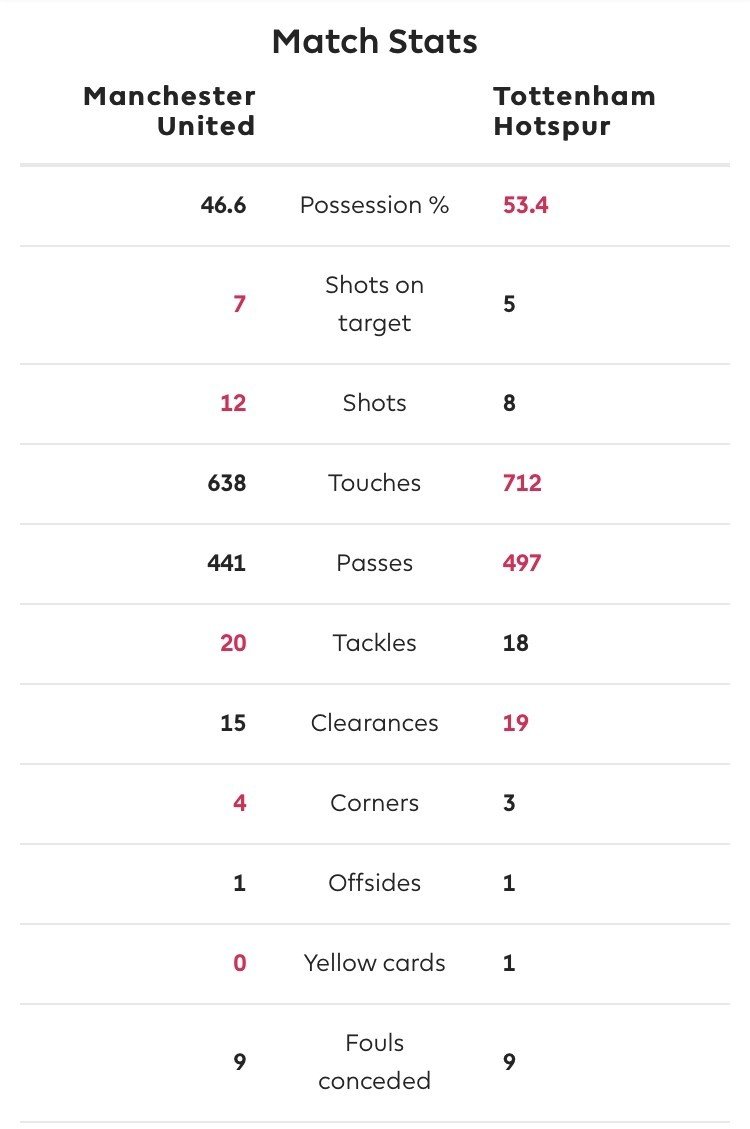
Task: Click Tottenham's 19 clearances value
Action: [515, 723]
